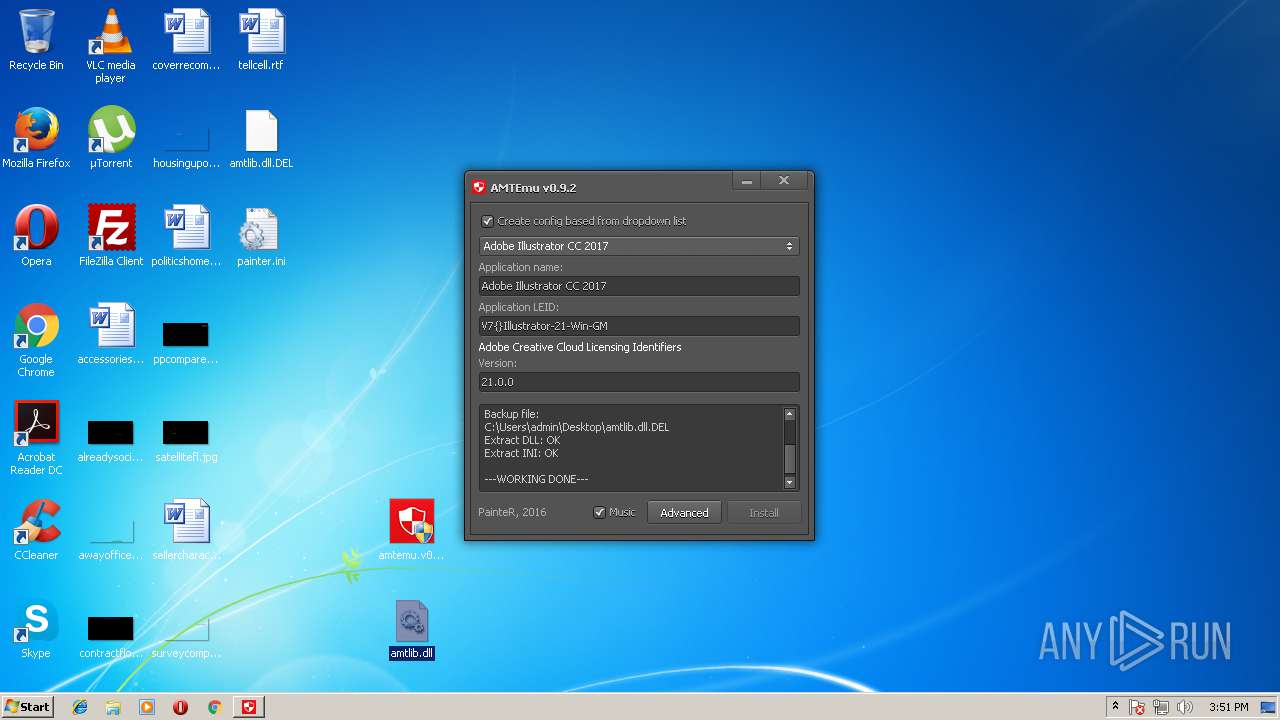Launch the Skype desktop shortcut
Screen dimensions: 1280x720
coord(36,628)
